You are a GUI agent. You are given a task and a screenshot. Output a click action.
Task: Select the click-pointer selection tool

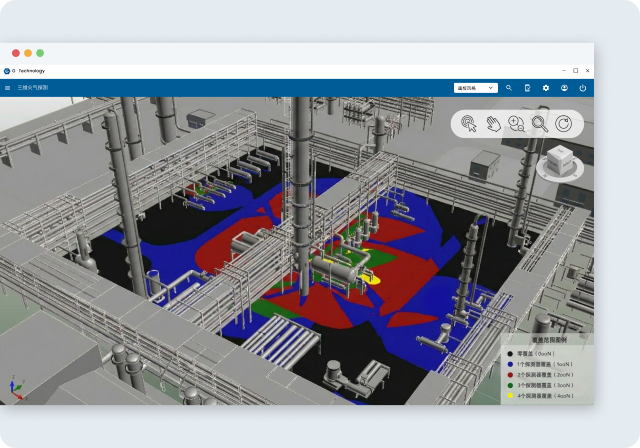pos(469,124)
